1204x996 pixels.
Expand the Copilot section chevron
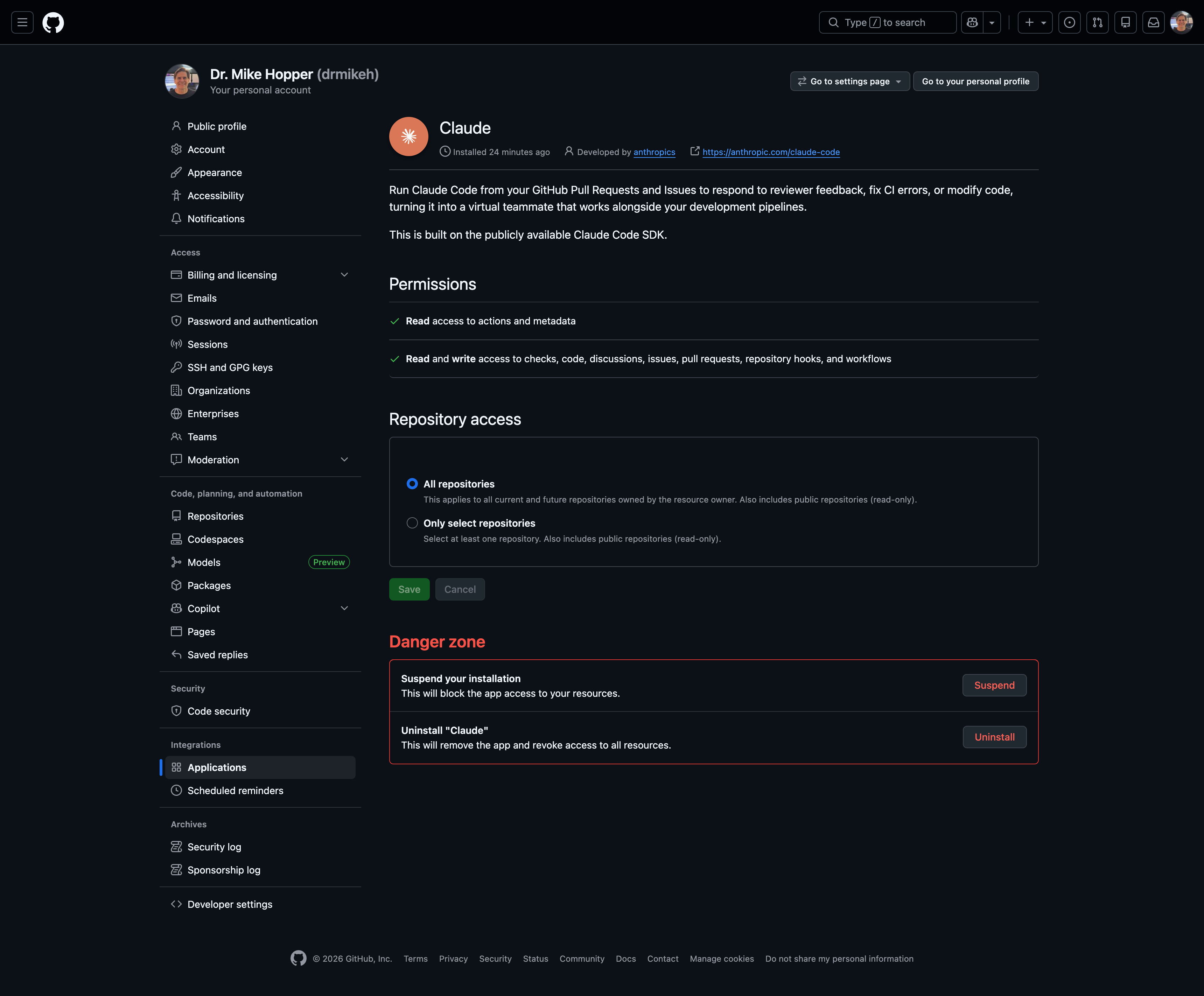(x=344, y=608)
